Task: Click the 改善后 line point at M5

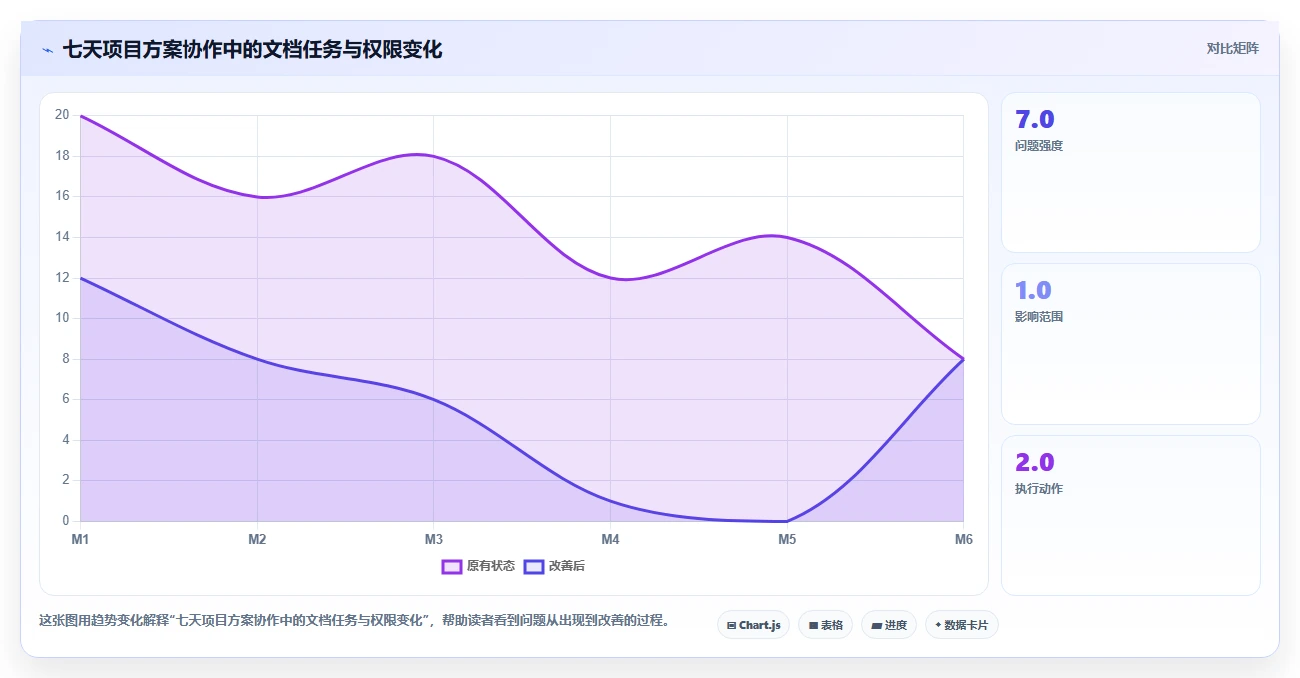Action: (x=787, y=521)
